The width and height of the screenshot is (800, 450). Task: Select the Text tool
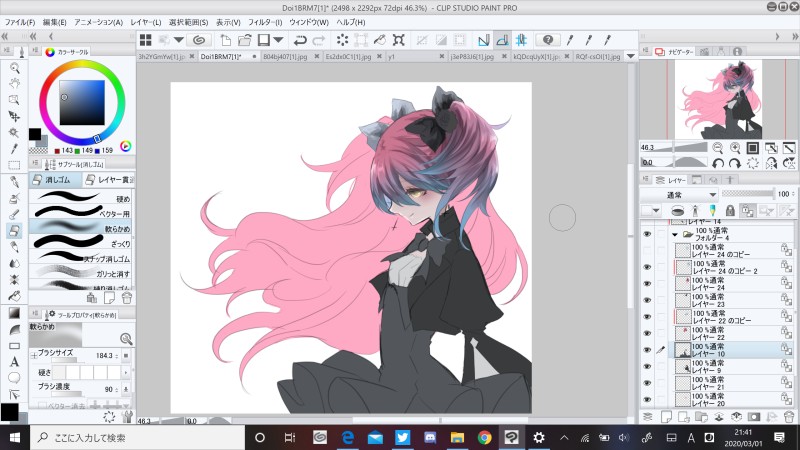tap(14, 362)
